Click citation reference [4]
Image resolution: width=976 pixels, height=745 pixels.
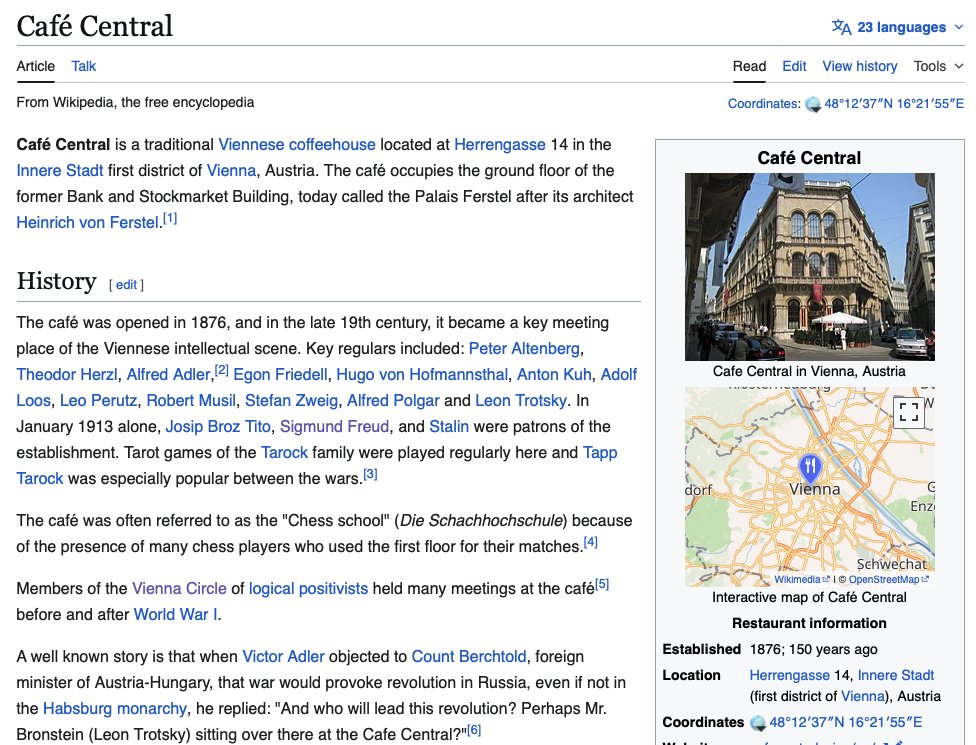click(x=591, y=543)
